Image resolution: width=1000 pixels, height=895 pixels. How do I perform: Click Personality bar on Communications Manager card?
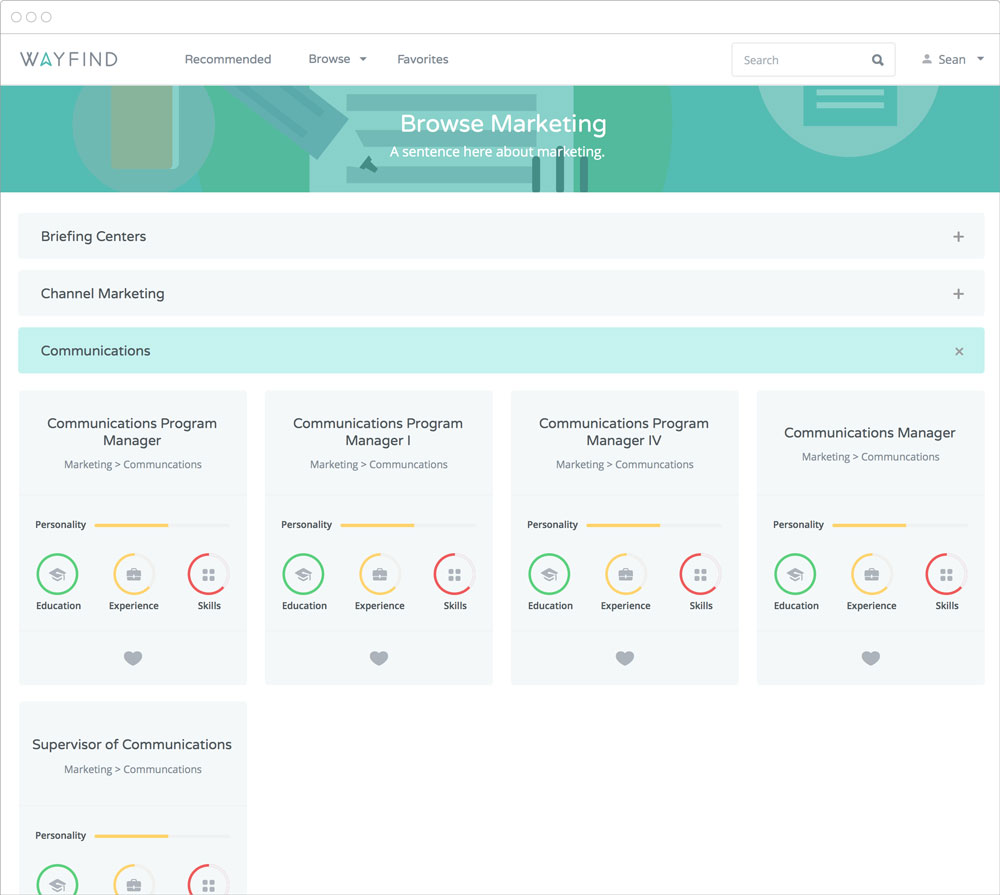pos(900,525)
